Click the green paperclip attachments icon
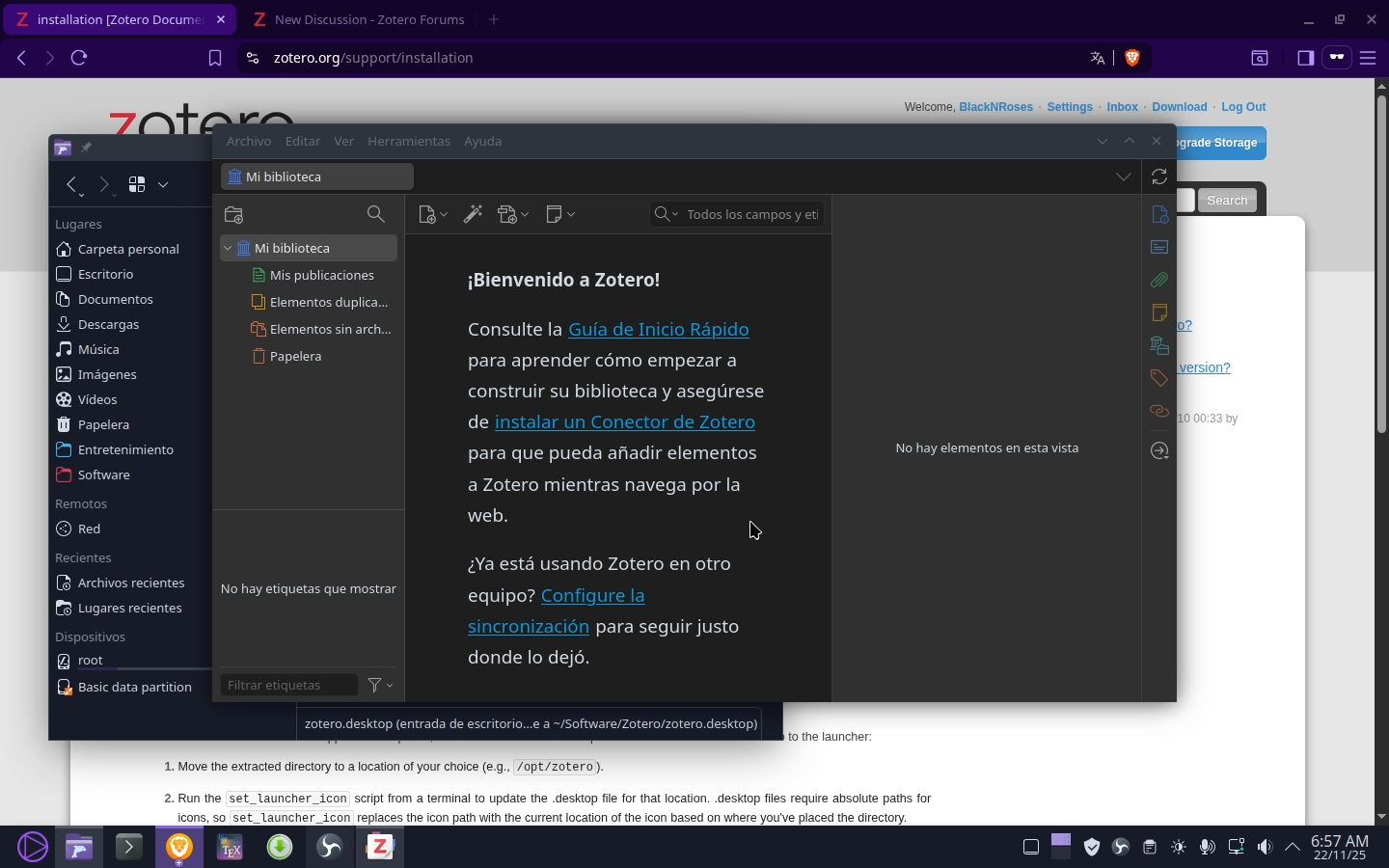This screenshot has height=868, width=1389. [x=1159, y=280]
